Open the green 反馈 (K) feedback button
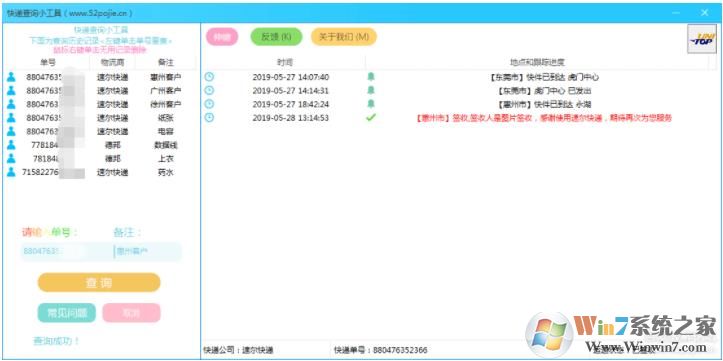Image resolution: width=723 pixels, height=361 pixels. pos(276,37)
